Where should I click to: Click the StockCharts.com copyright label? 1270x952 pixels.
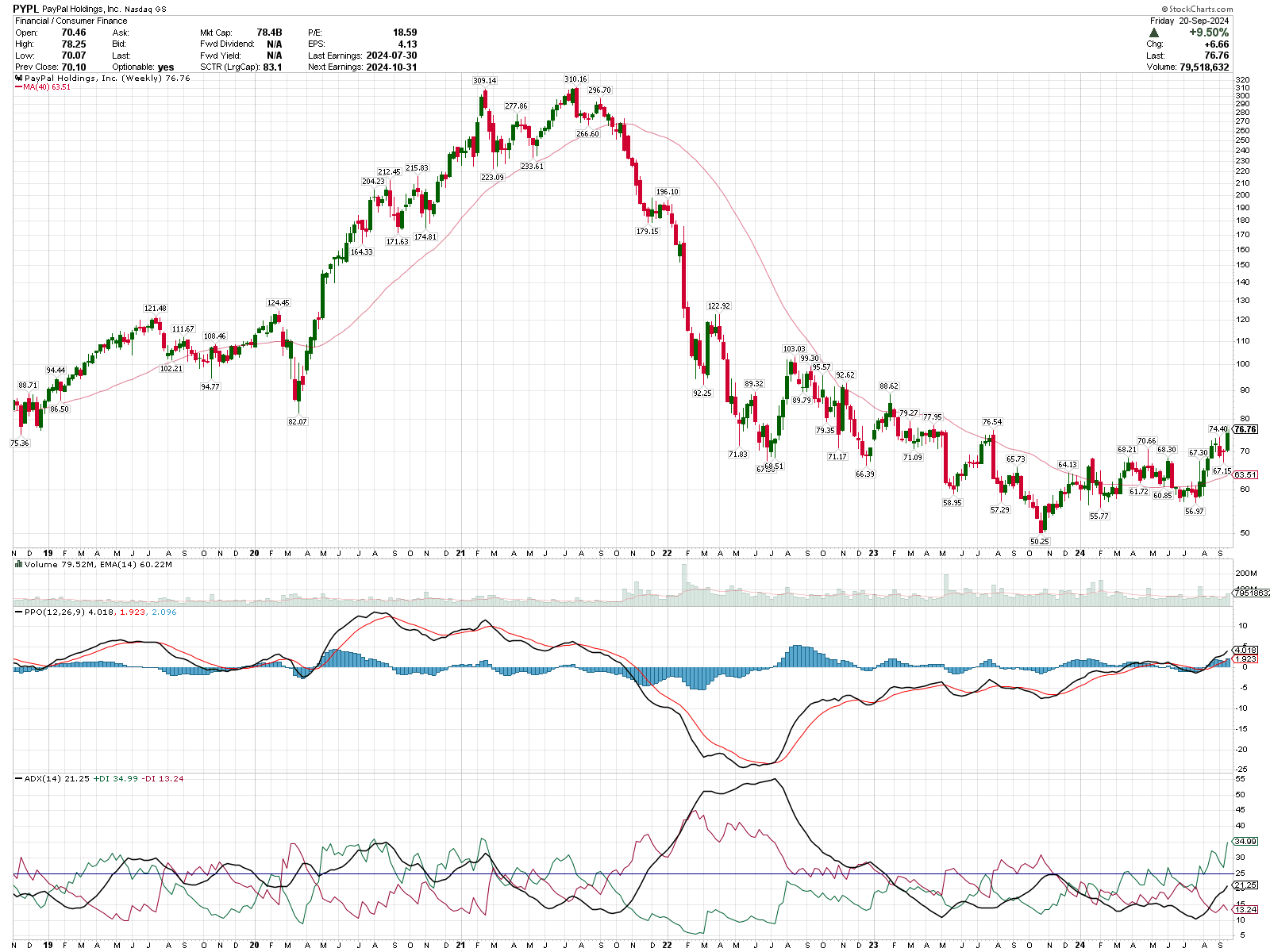pos(1197,10)
